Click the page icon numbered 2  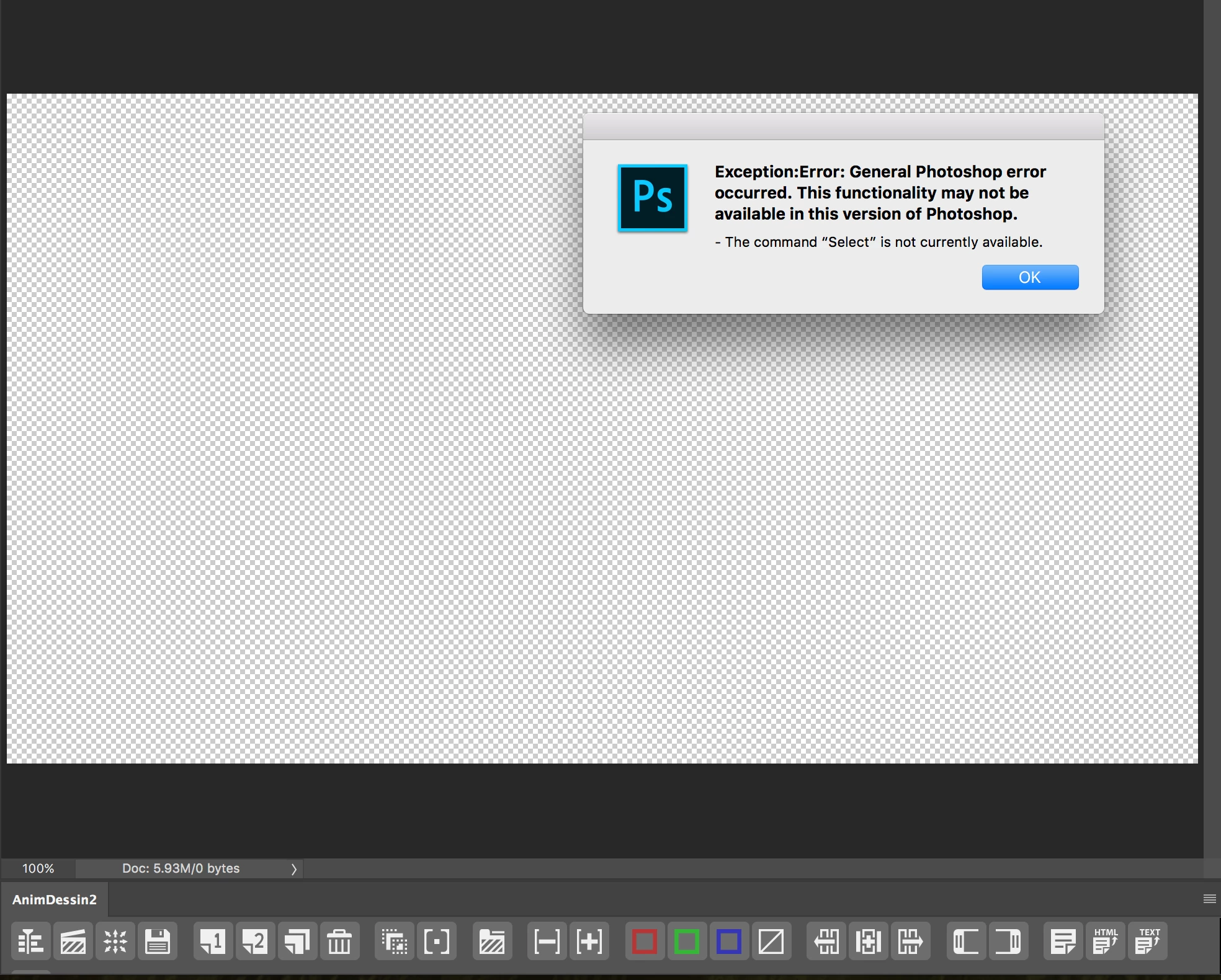[x=255, y=942]
